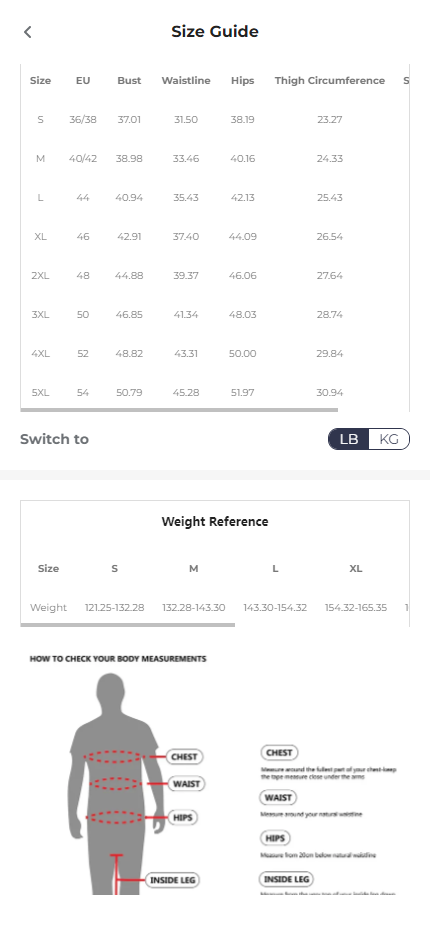The height and width of the screenshot is (932, 430).
Task: Tap the WAIST label beside silhouette
Action: point(186,784)
